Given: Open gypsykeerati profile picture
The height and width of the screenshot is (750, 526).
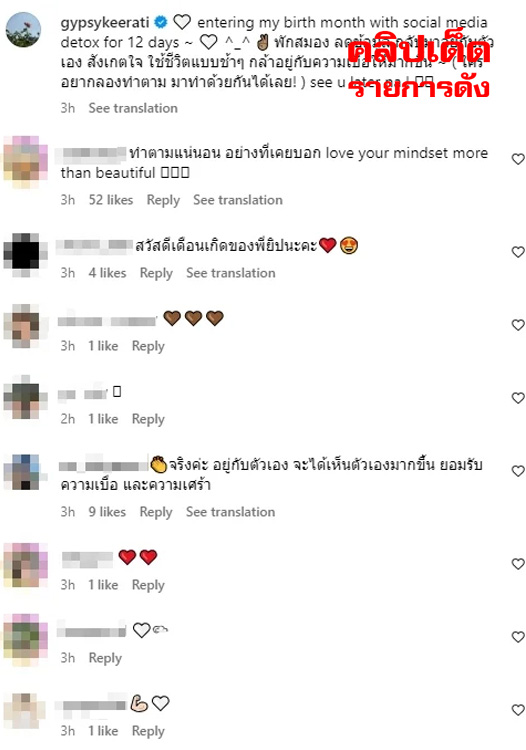Looking at the screenshot, I should 23,30.
